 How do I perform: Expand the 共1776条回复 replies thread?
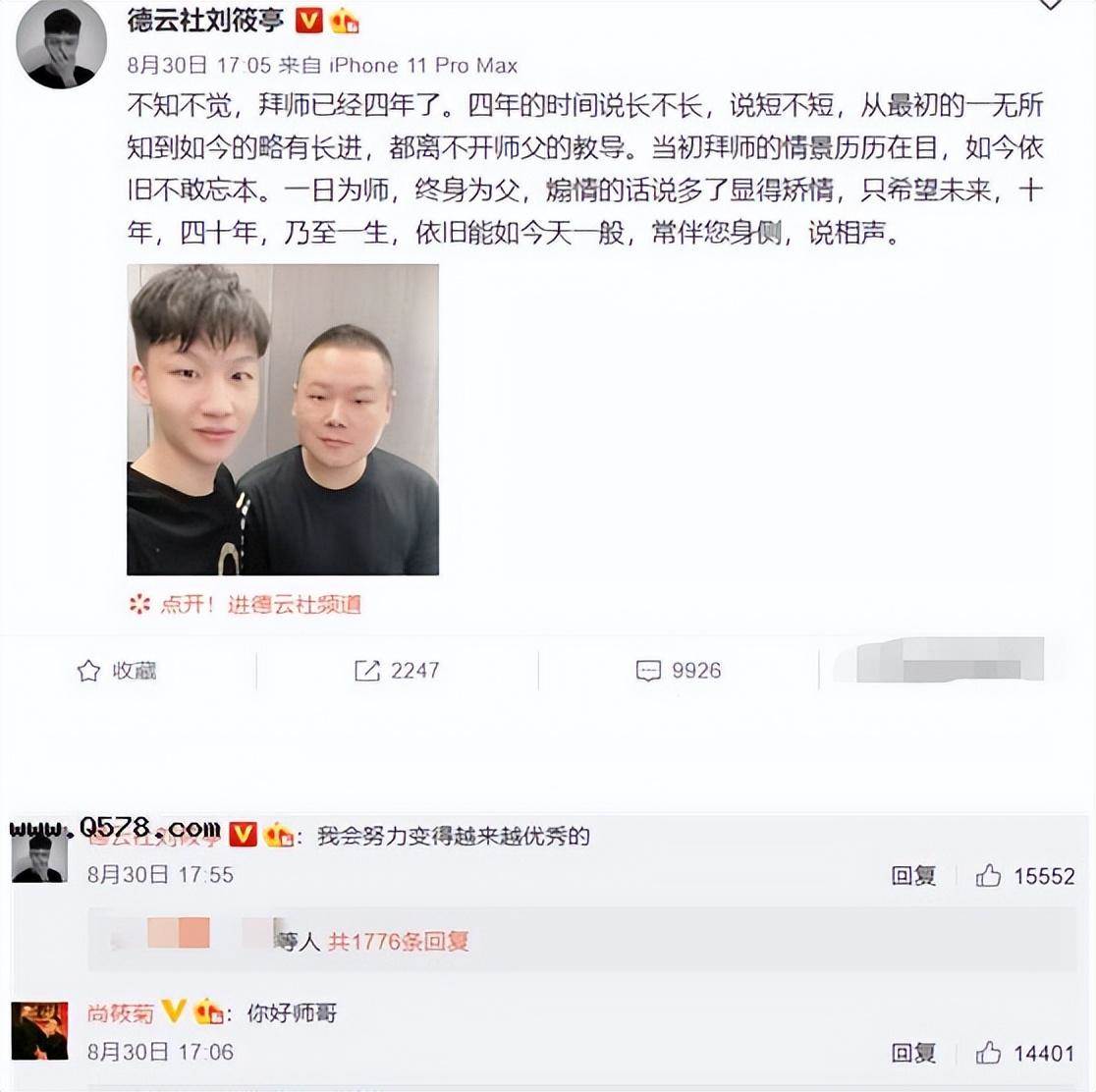[399, 942]
